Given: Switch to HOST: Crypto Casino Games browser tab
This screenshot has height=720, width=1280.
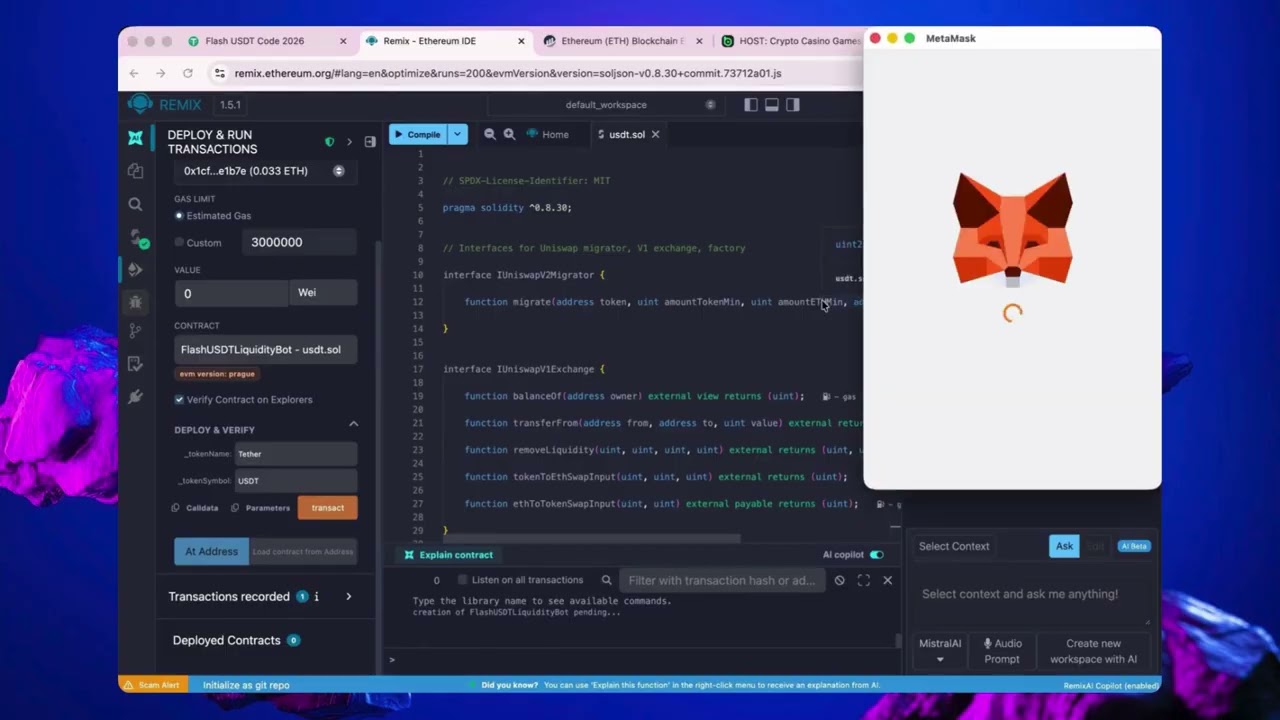Looking at the screenshot, I should tap(790, 41).
